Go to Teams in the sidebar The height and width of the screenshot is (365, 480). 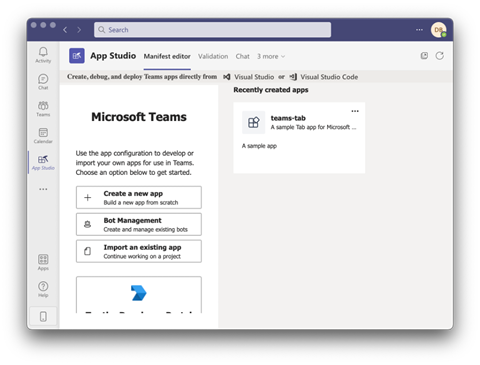click(x=43, y=109)
